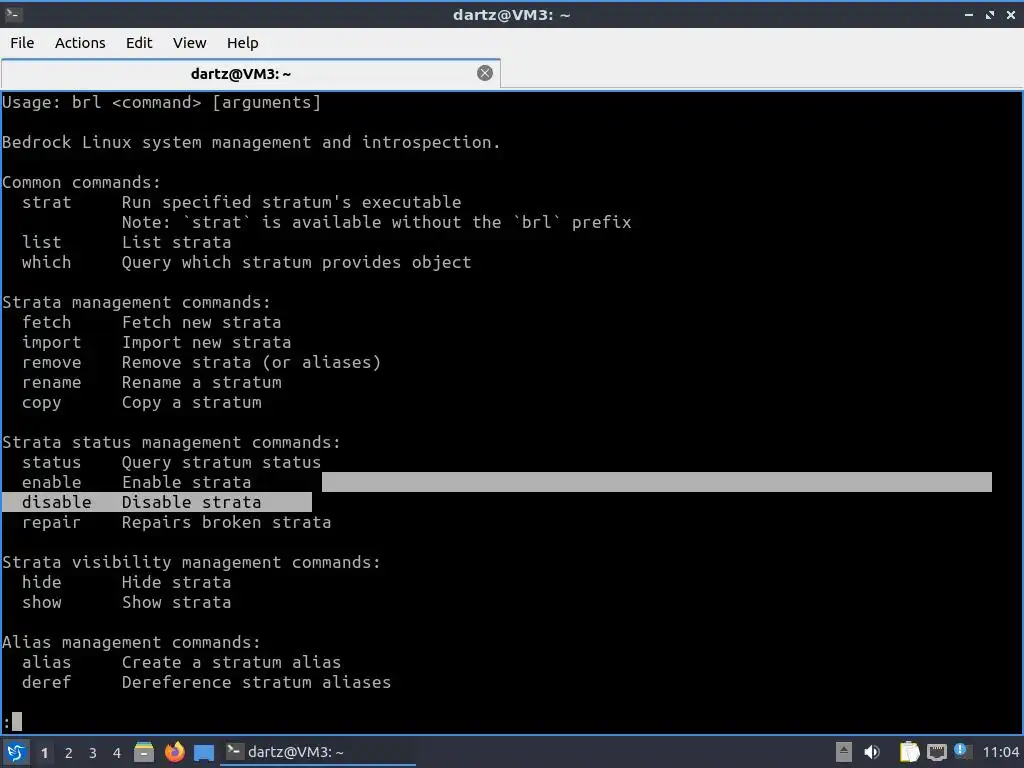The width and height of the screenshot is (1024, 768).
Task: Switch to workspace 3 in the taskbar
Action: tap(93, 753)
